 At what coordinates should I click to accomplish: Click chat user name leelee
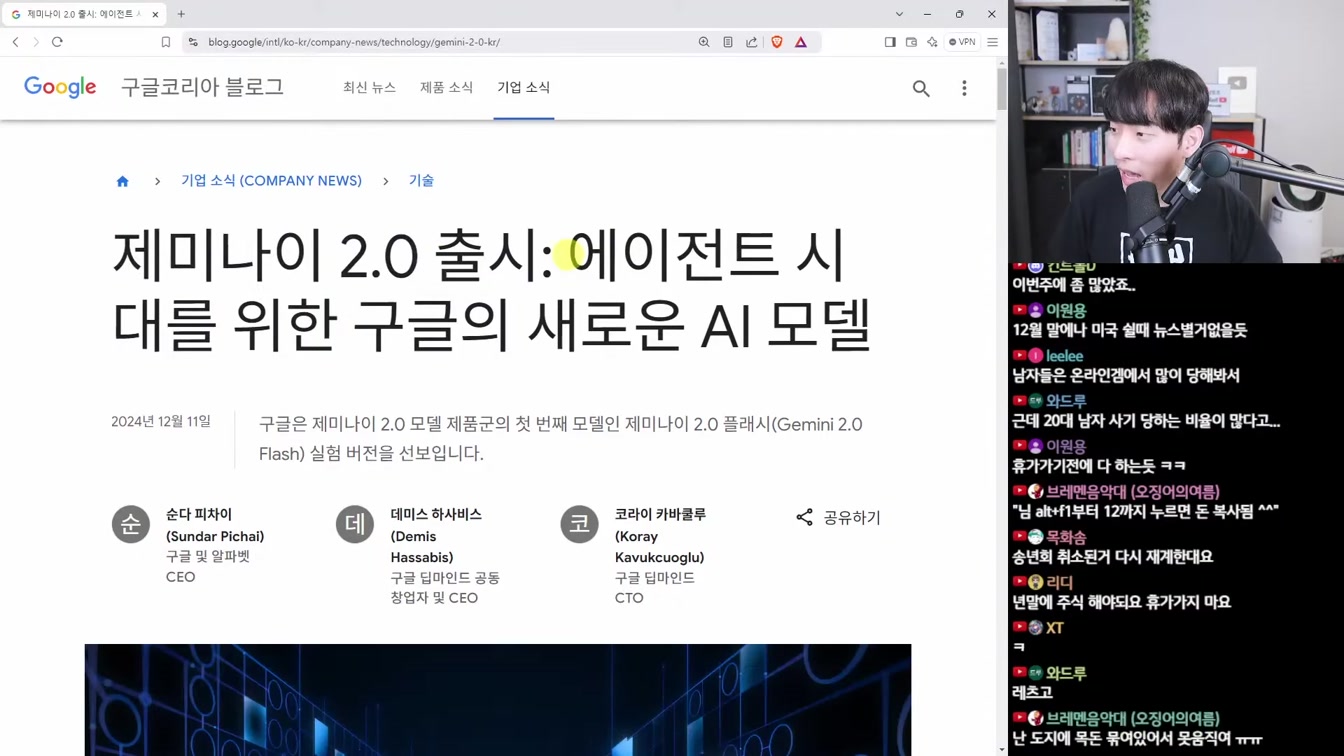1065,356
